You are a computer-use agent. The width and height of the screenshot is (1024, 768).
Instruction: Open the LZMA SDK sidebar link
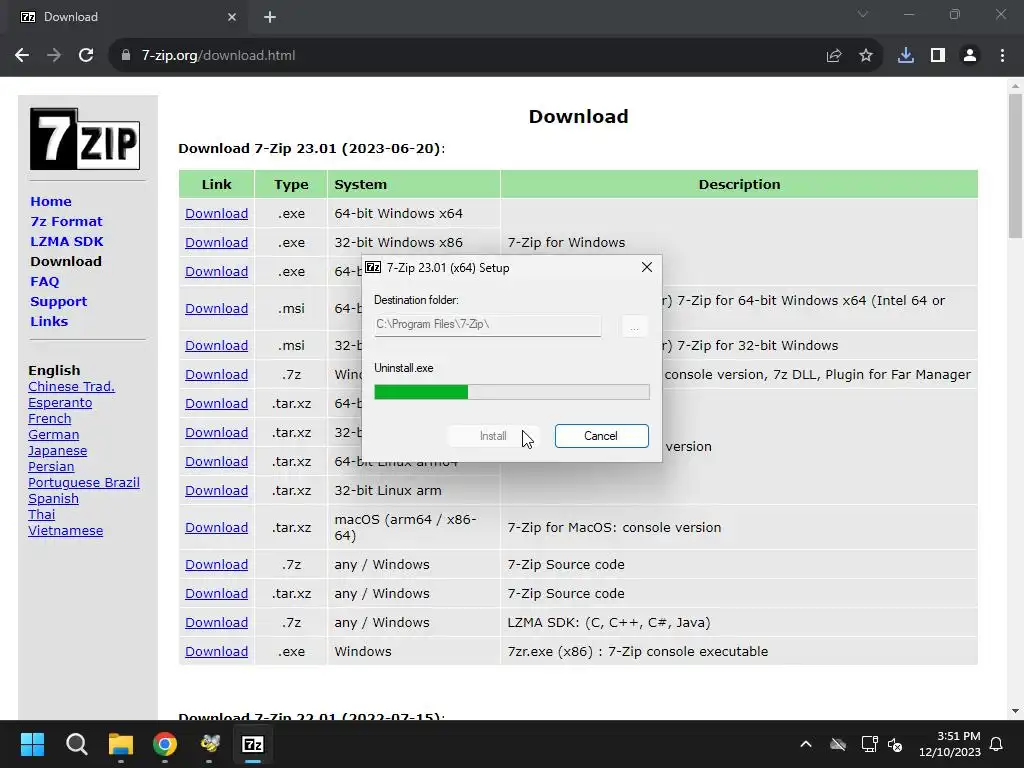coord(67,241)
